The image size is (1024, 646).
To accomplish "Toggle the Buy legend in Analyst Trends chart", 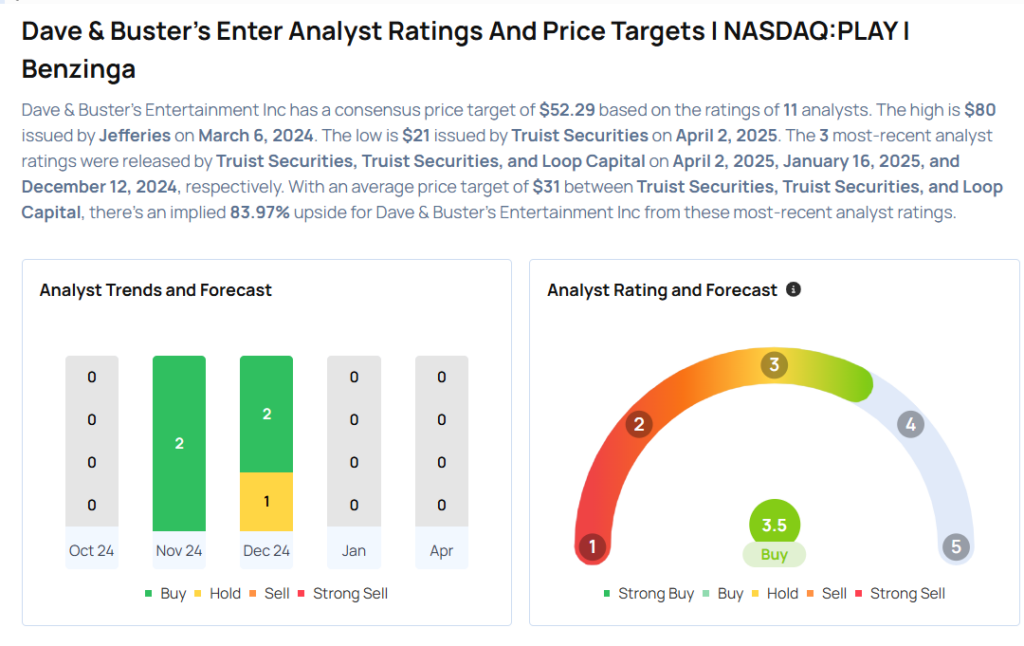I will (x=166, y=593).
